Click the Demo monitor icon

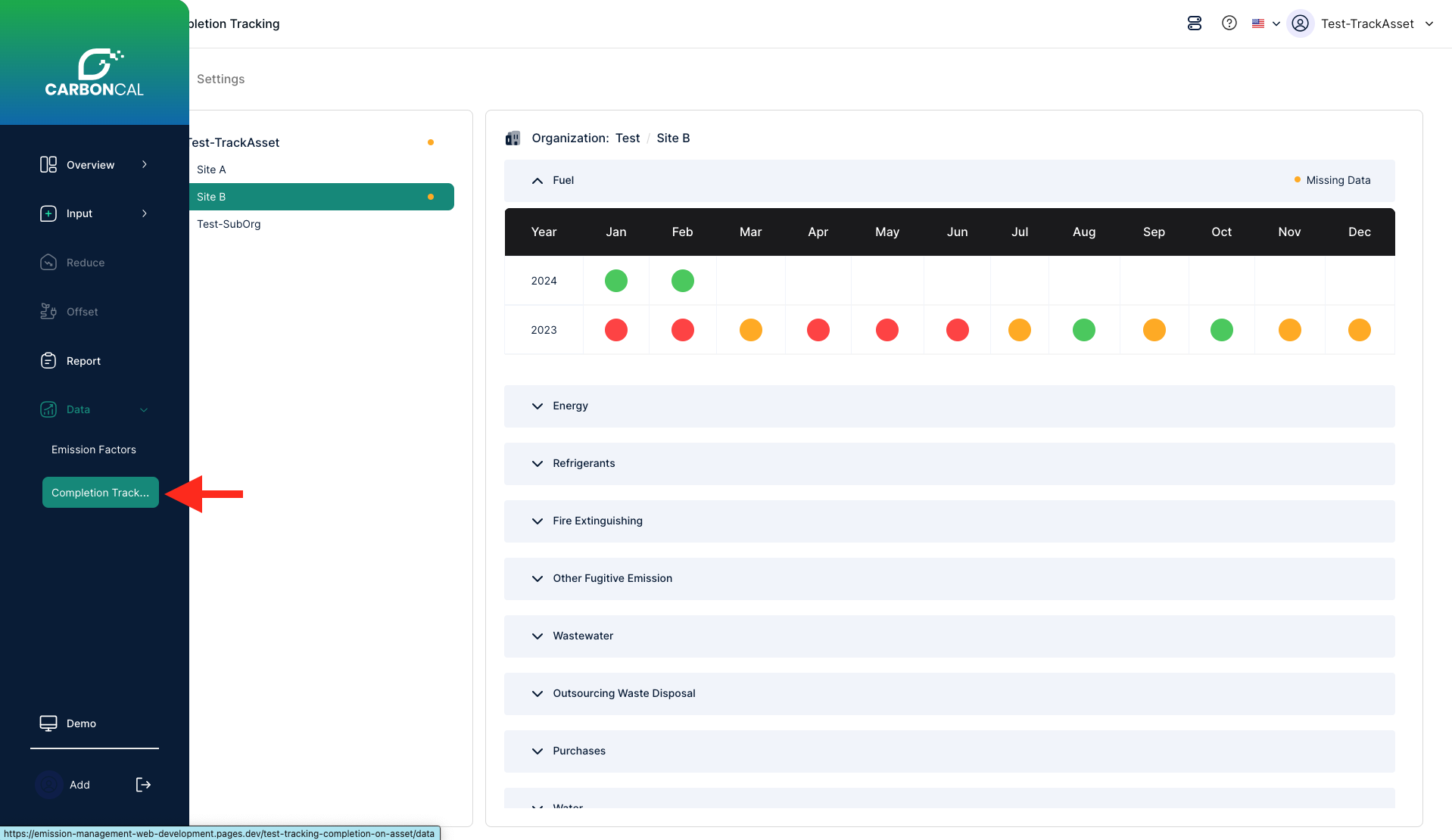(48, 723)
